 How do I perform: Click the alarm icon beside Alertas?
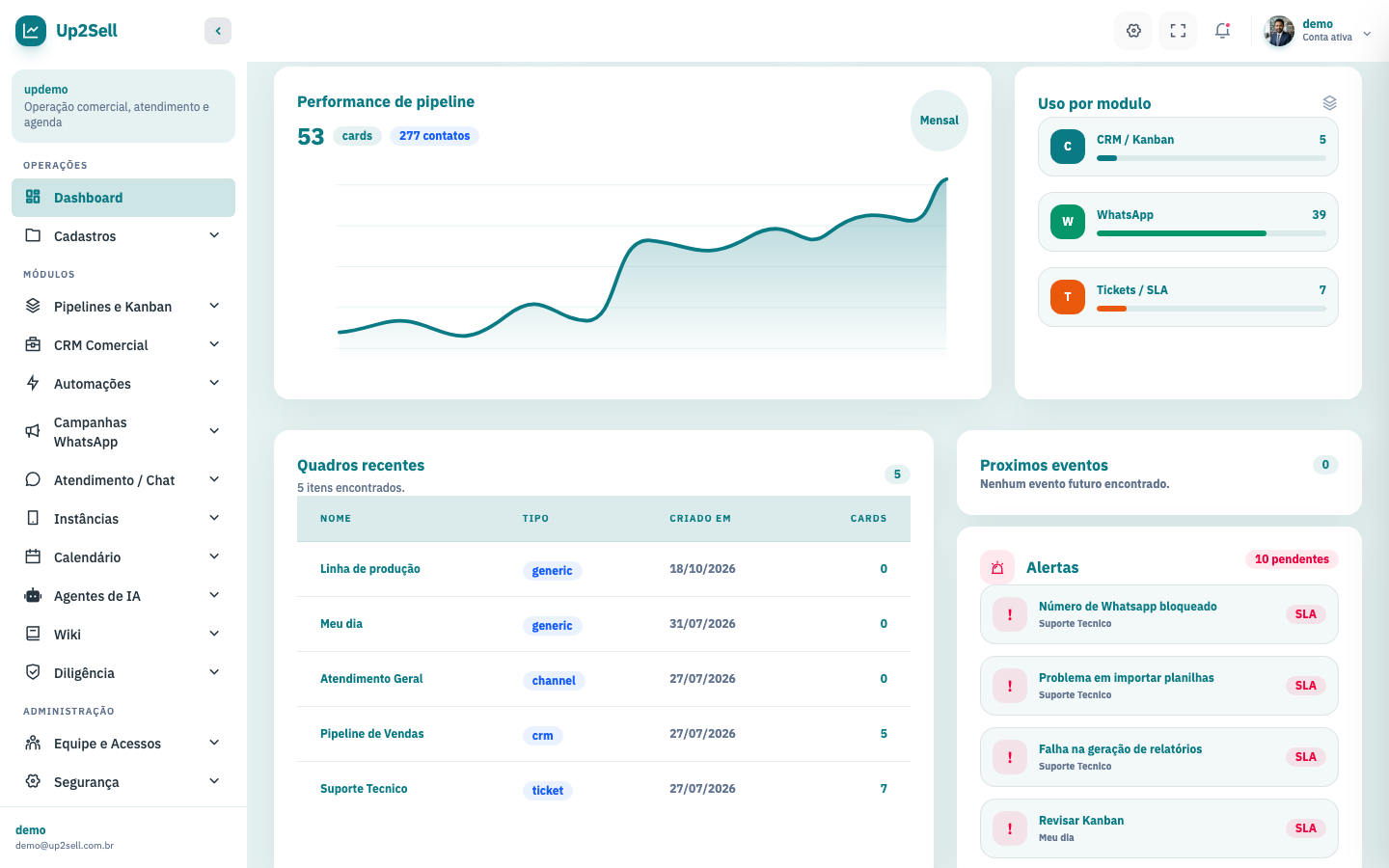pos(997,568)
